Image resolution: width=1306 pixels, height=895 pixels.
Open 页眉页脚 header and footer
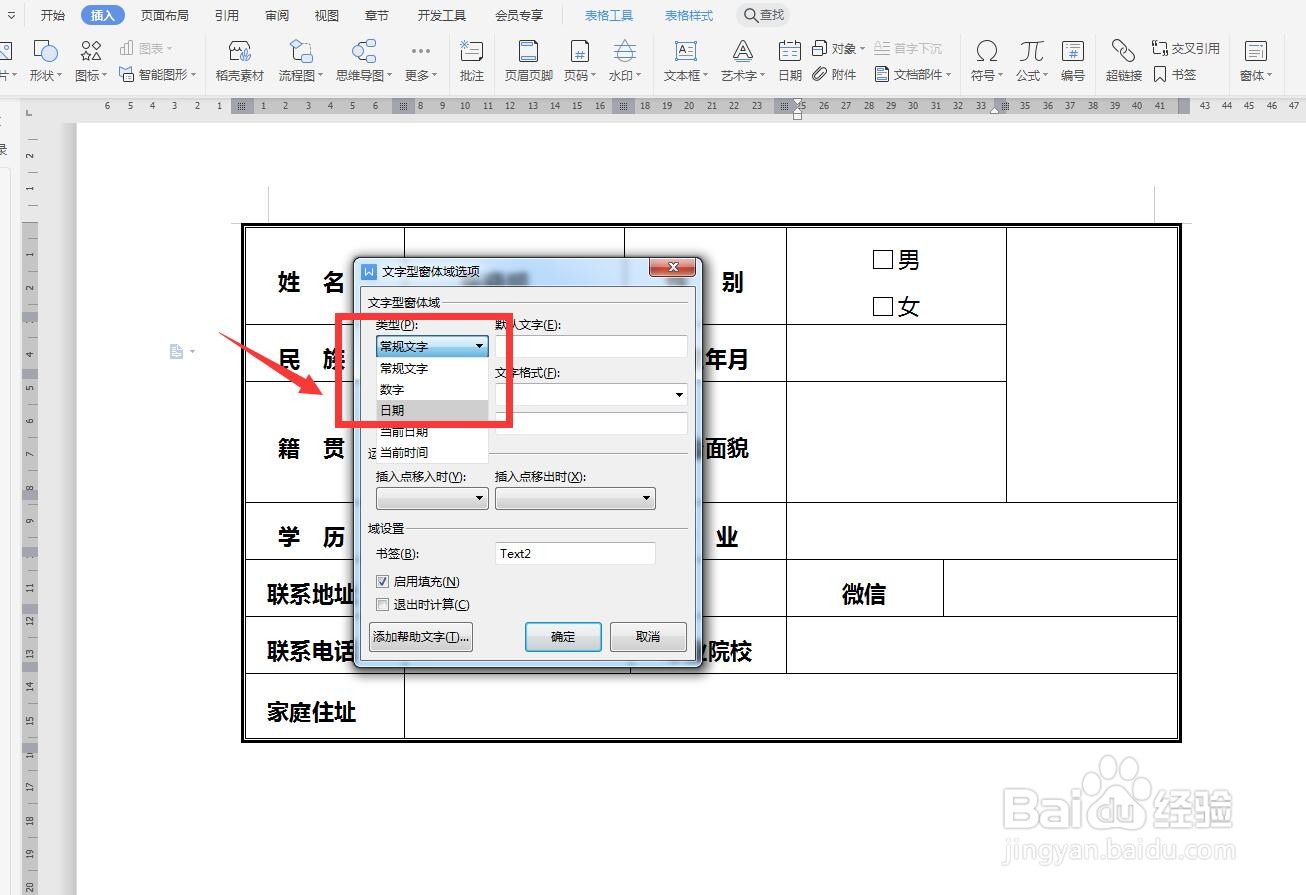[528, 61]
